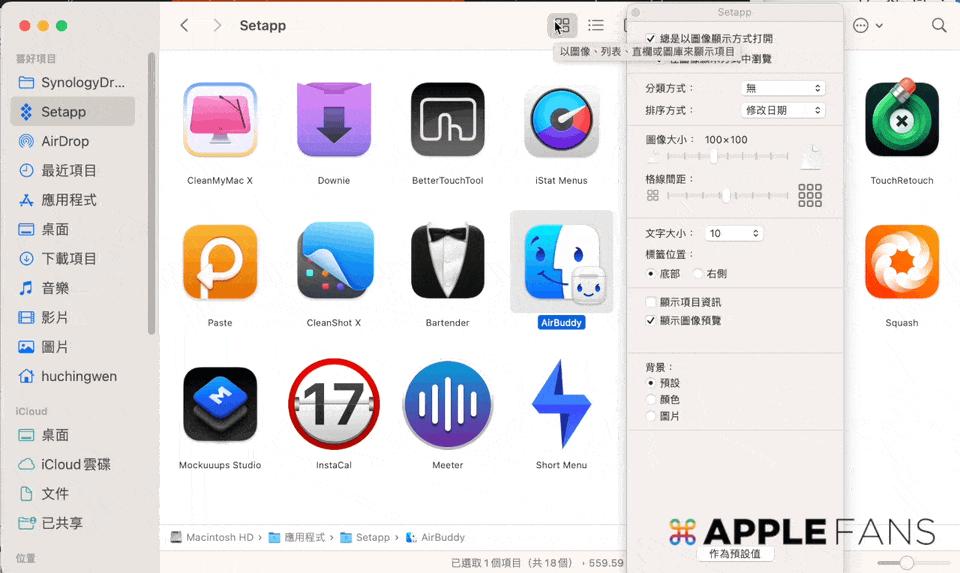Screen dimensions: 960x573
Task: Toggle 總是以圖像顯示方式打開 checkbox
Action: click(650, 38)
